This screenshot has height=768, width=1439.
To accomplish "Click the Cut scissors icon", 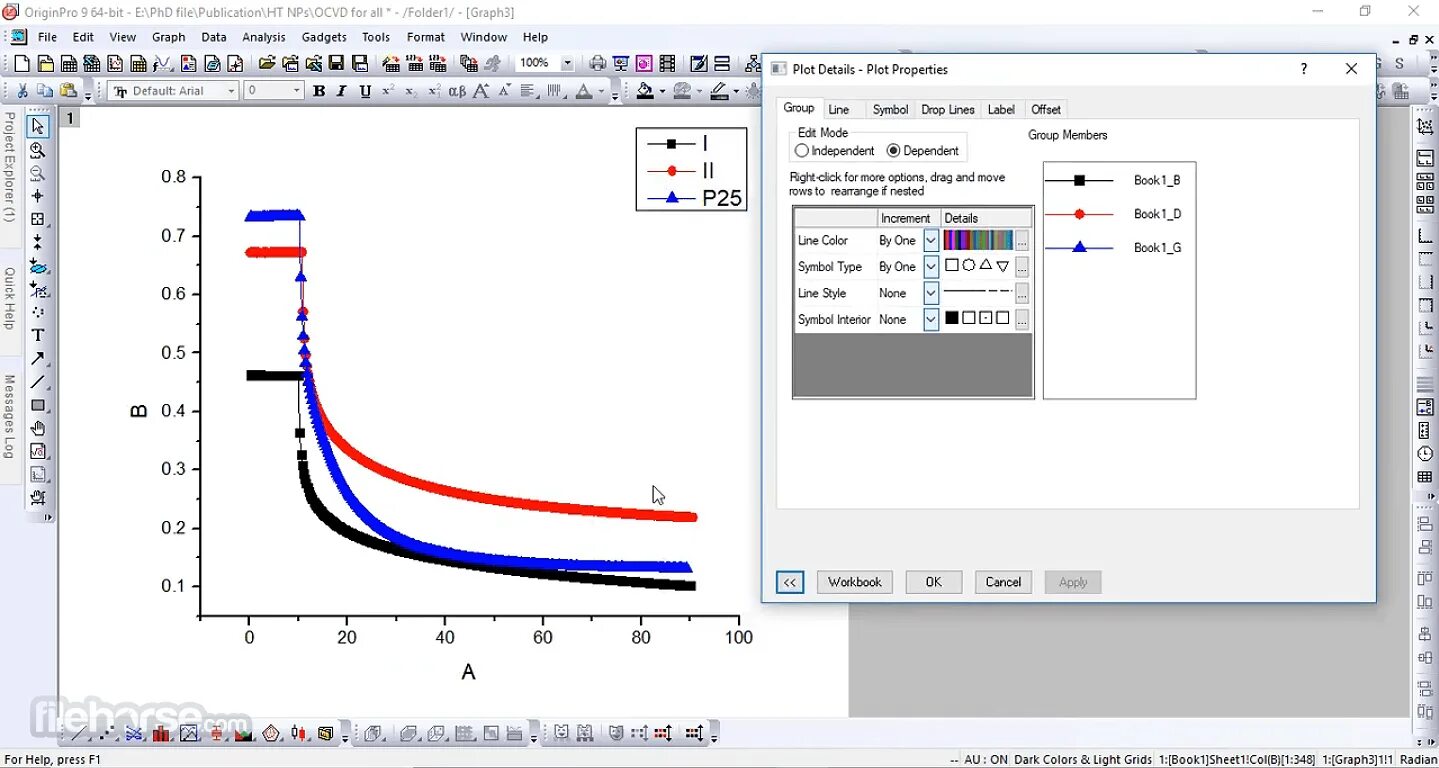I will [x=22, y=91].
